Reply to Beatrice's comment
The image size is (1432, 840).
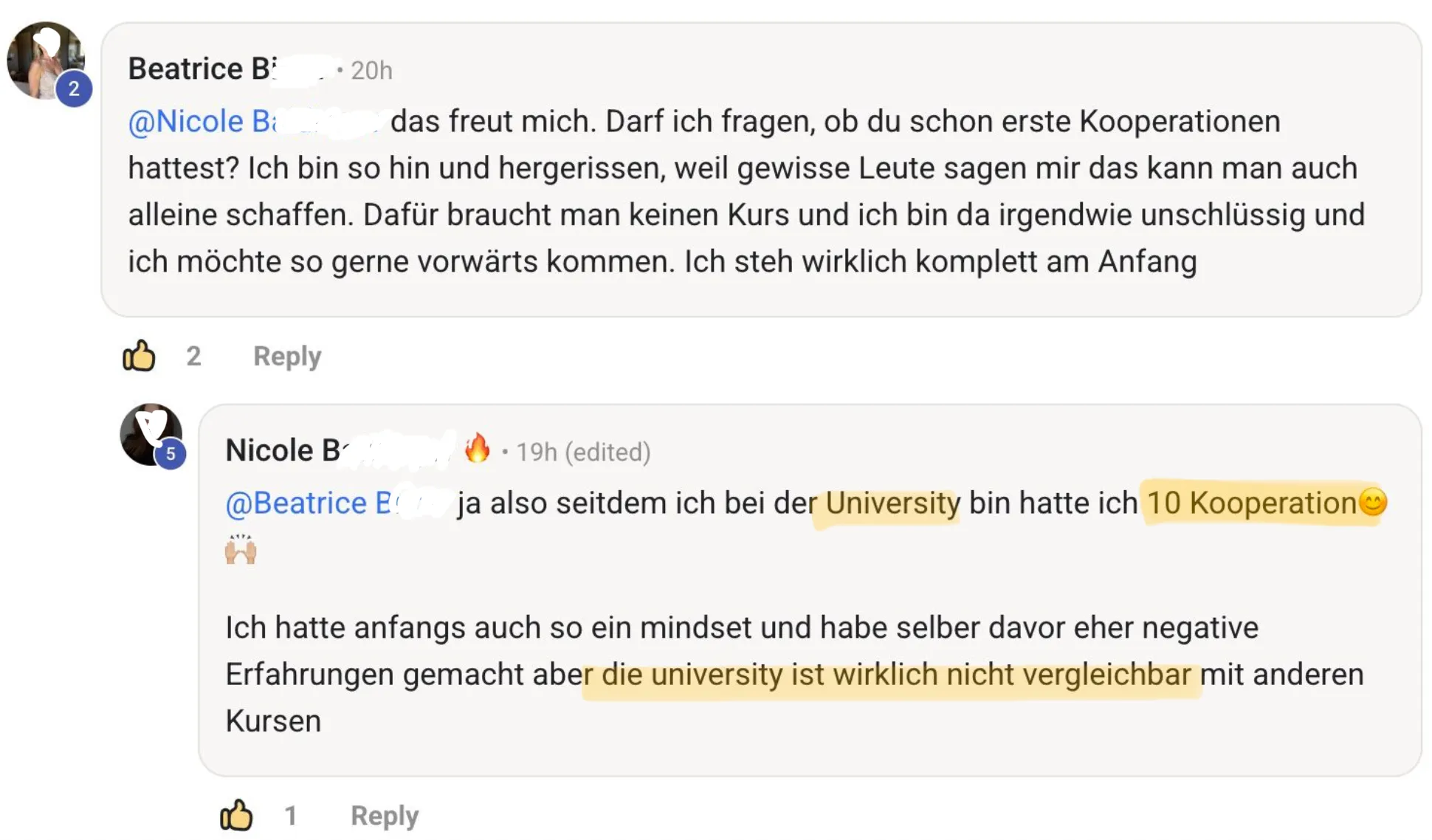pyautogui.click(x=286, y=356)
